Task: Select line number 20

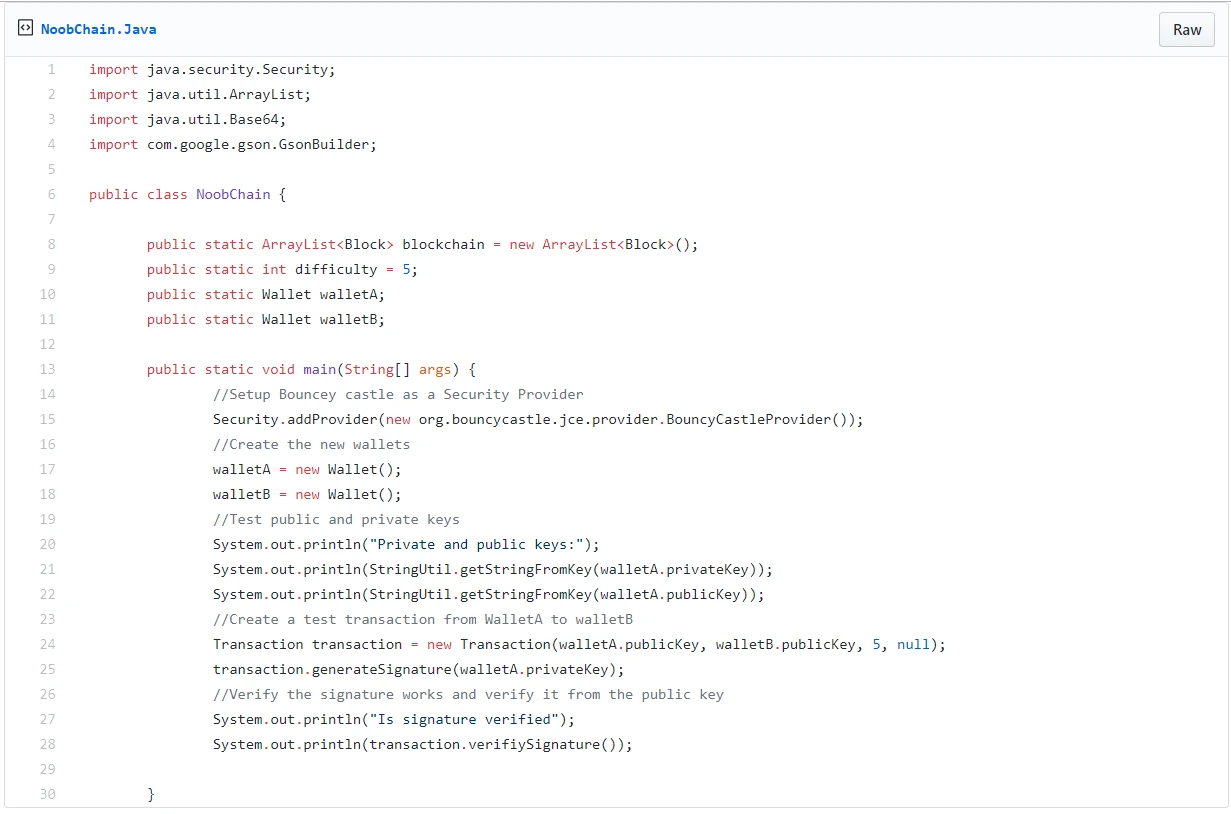Action: [x=48, y=544]
